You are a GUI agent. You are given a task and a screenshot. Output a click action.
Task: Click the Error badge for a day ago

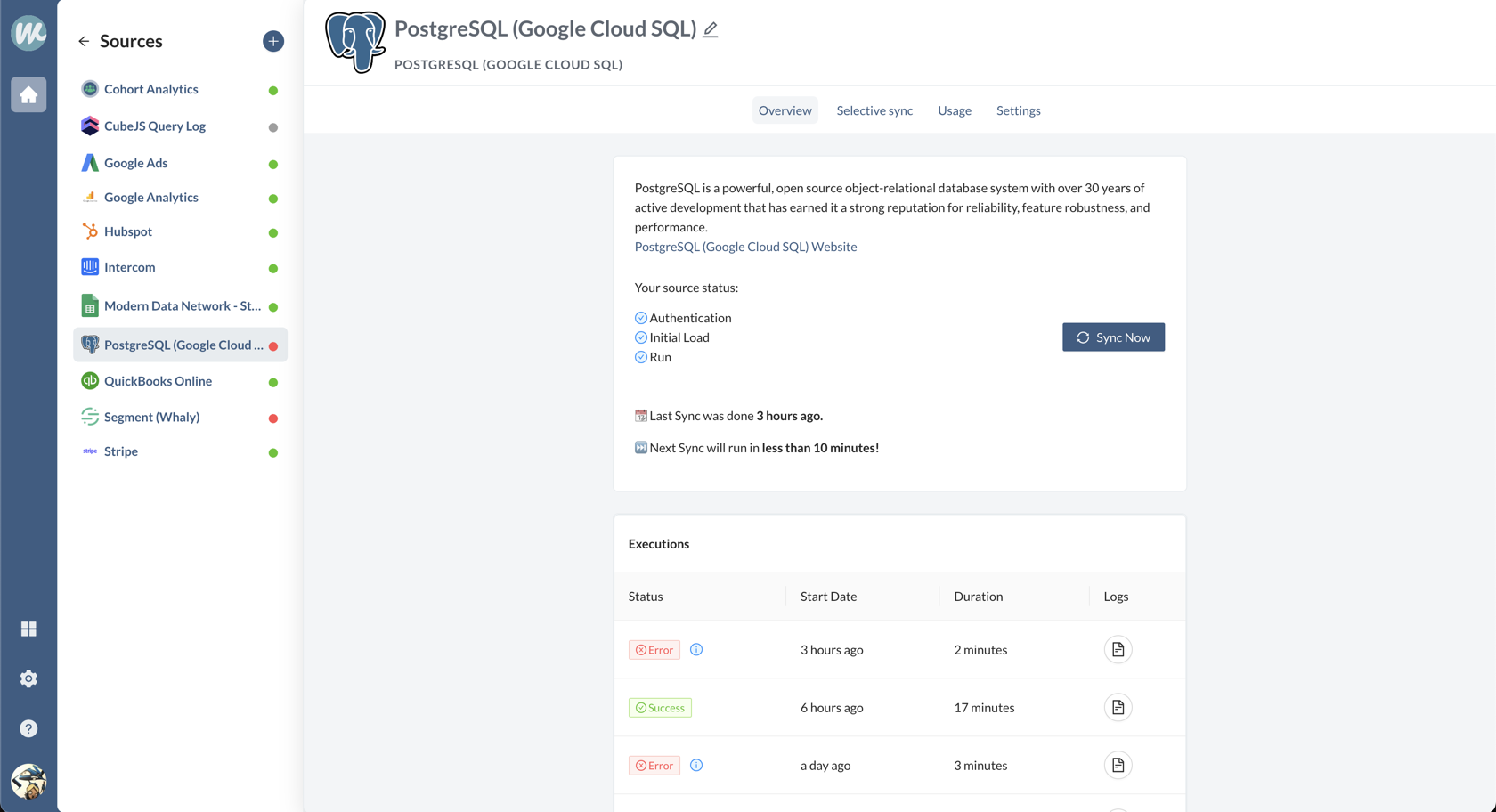(x=654, y=766)
